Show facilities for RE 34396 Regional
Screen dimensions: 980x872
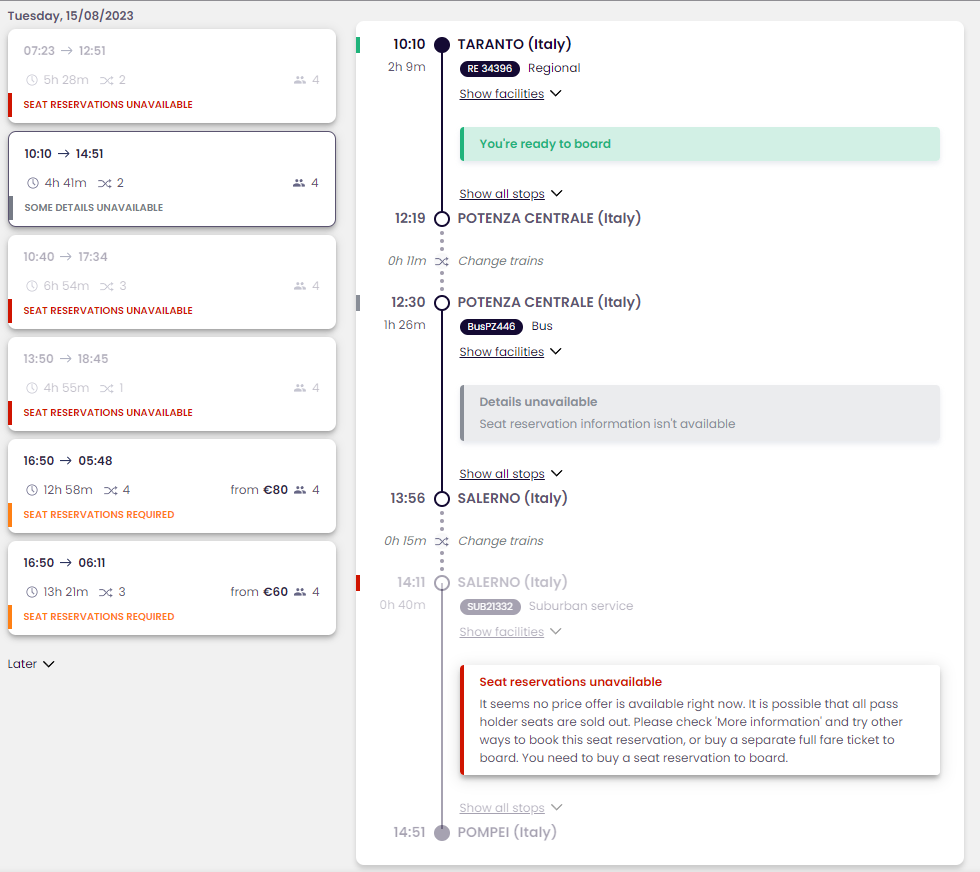pos(510,94)
